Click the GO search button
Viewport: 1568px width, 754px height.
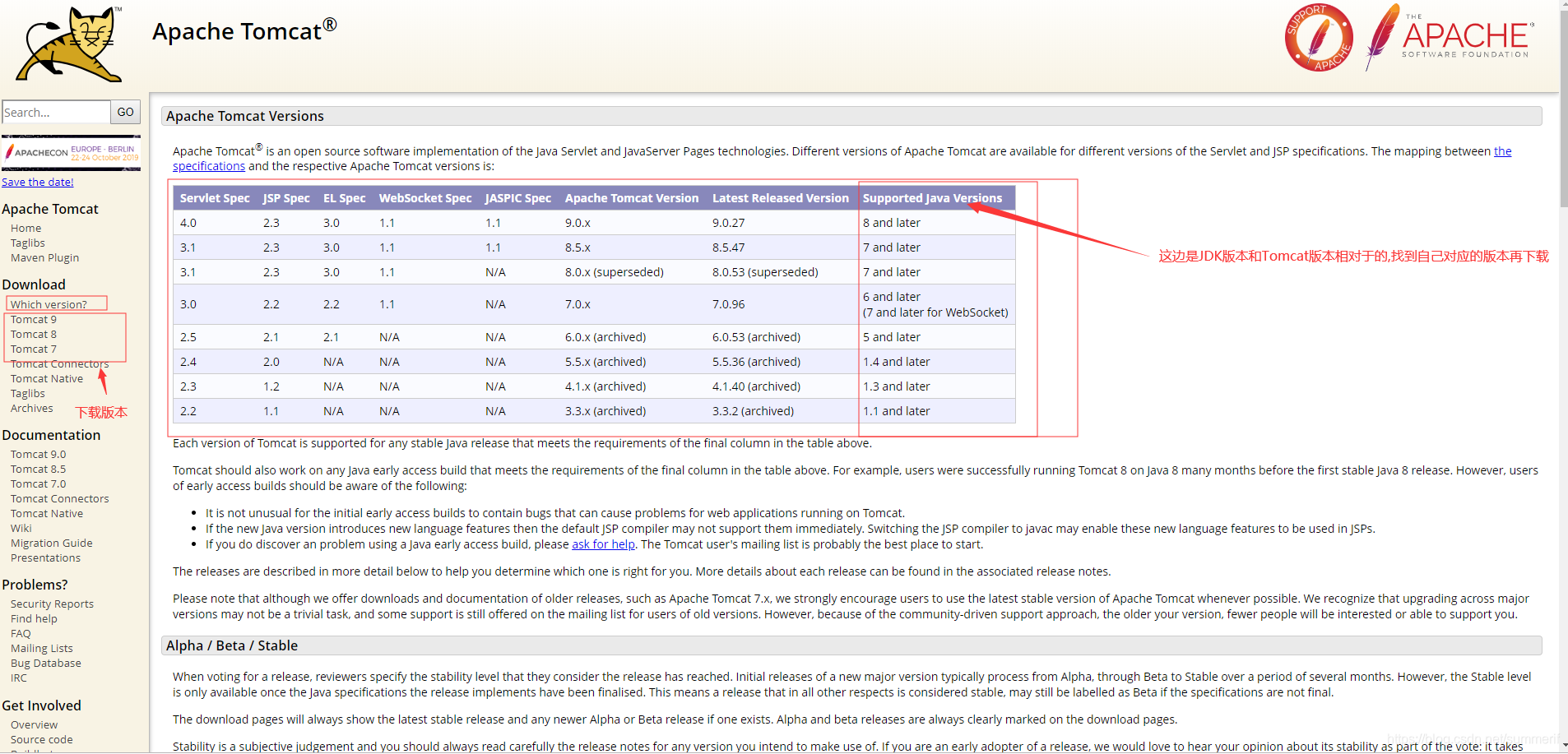coord(125,112)
